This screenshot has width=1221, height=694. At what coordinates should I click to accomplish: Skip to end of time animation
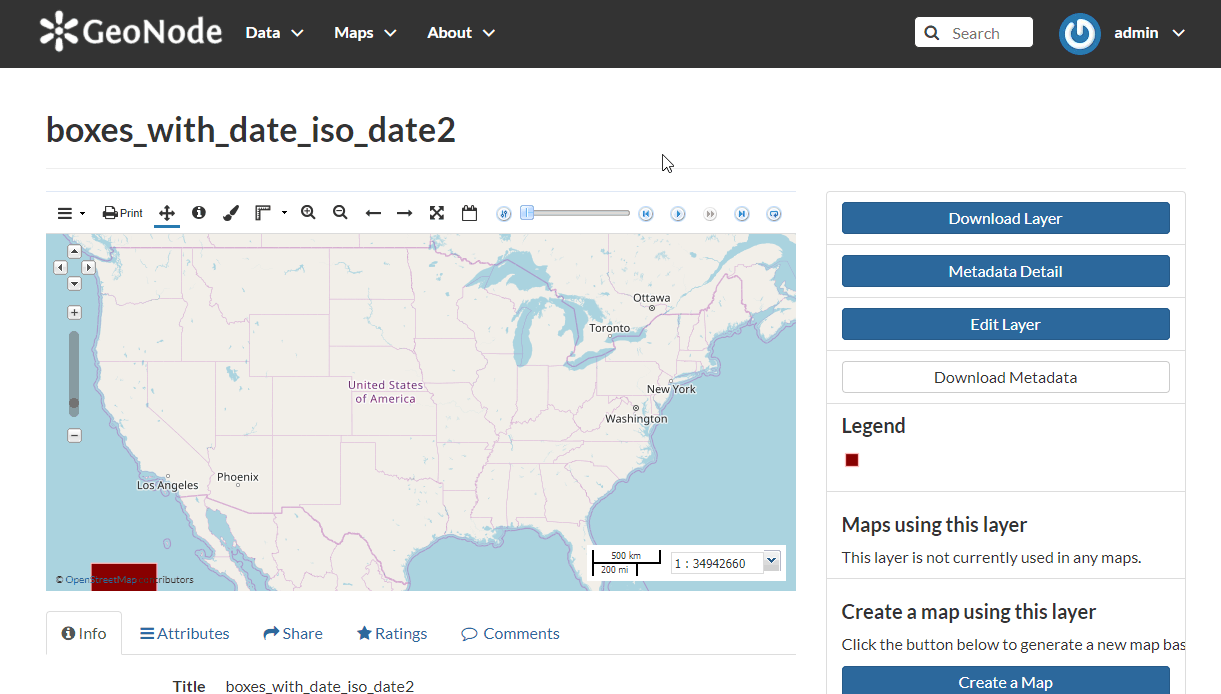click(x=742, y=213)
